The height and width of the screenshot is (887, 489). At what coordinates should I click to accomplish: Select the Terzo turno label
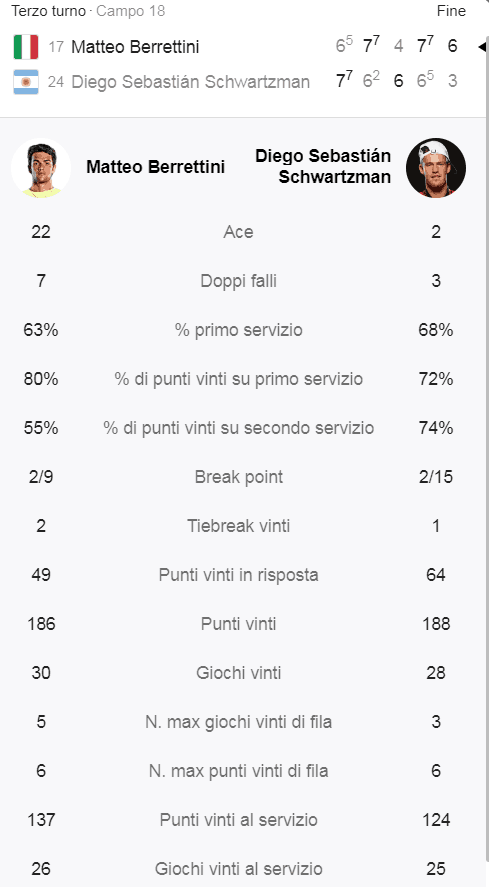(x=48, y=11)
